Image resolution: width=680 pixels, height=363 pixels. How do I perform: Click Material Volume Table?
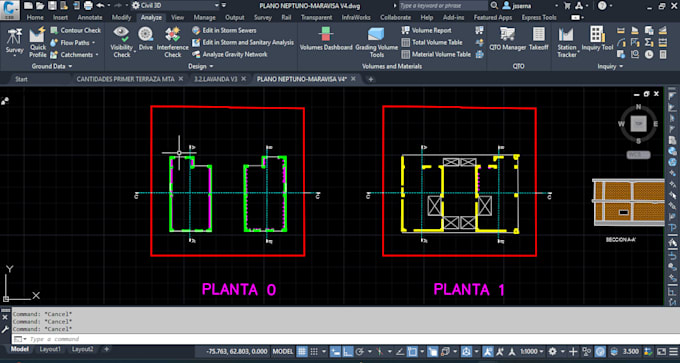pyautogui.click(x=436, y=55)
